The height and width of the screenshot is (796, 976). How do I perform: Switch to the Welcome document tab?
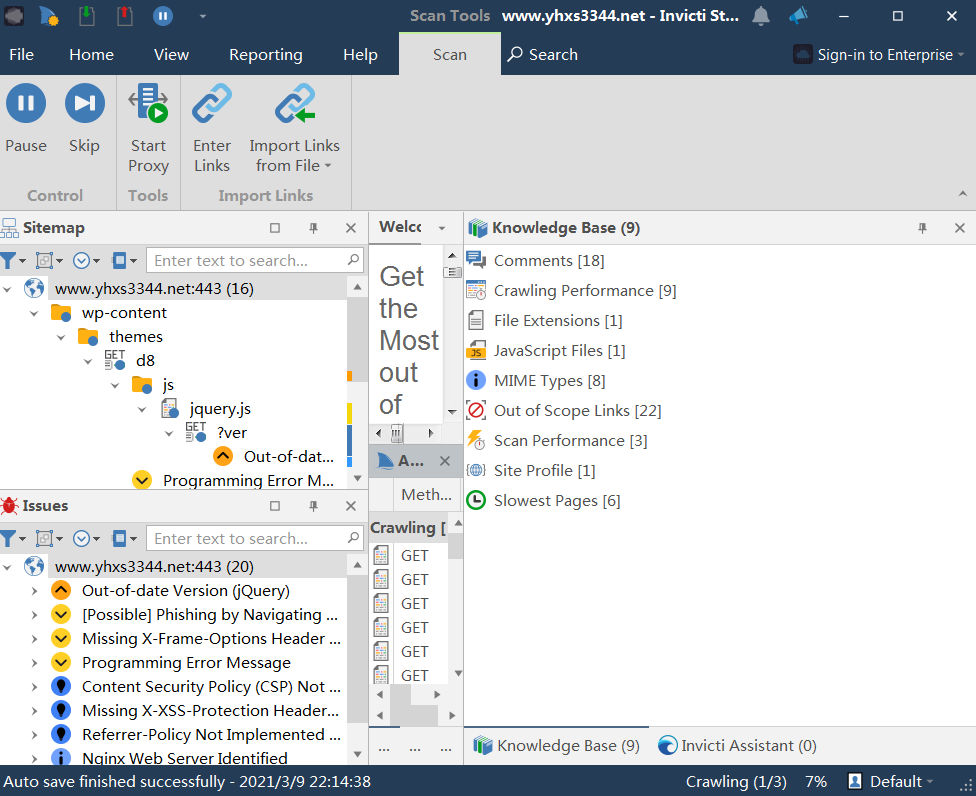pyautogui.click(x=400, y=227)
